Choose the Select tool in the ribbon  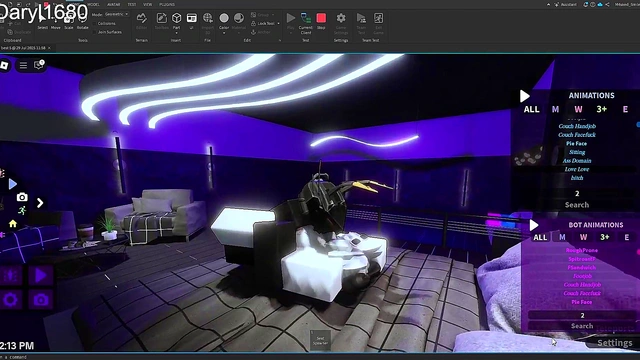tap(42, 21)
